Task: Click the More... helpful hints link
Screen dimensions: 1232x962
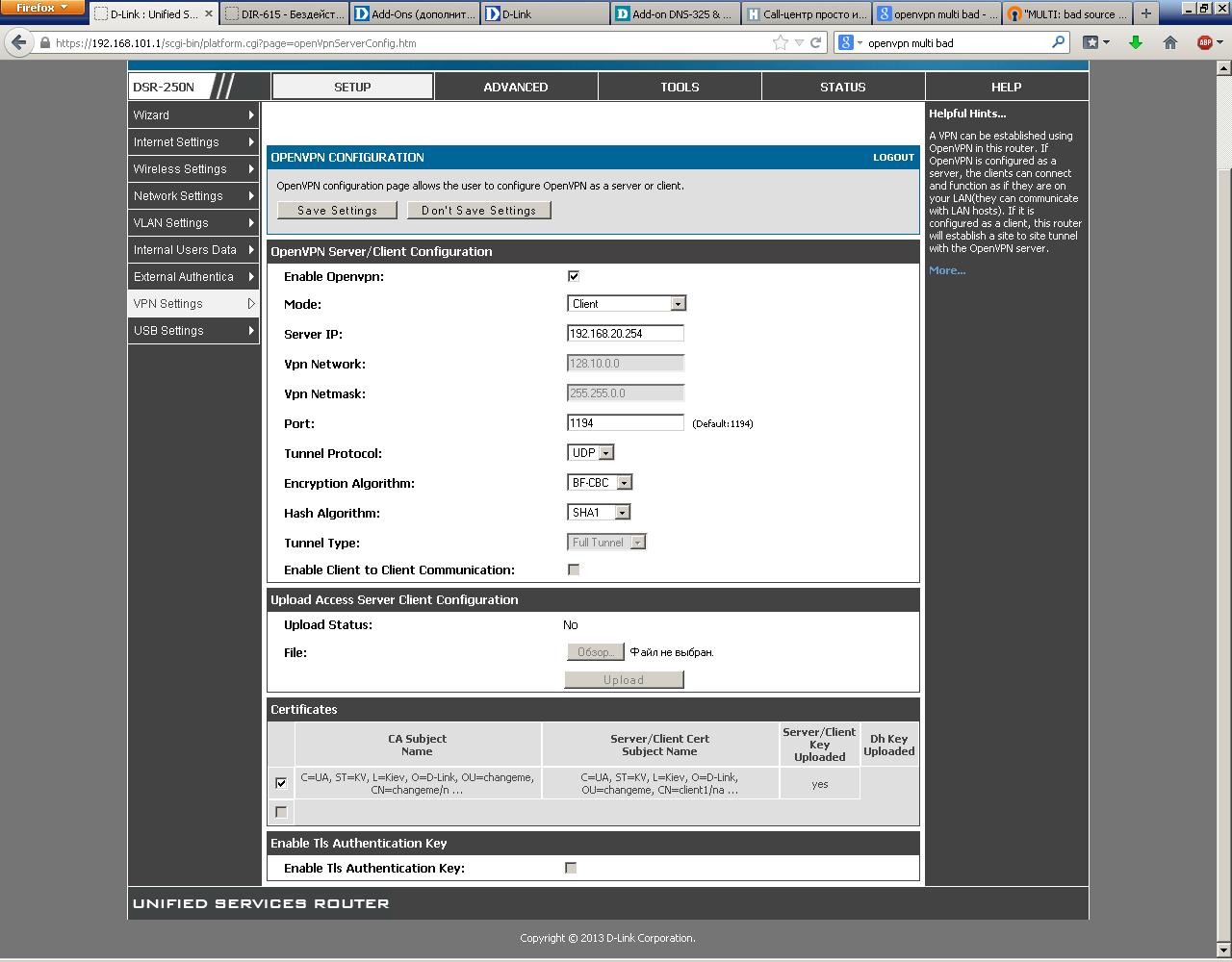Action: 947,270
